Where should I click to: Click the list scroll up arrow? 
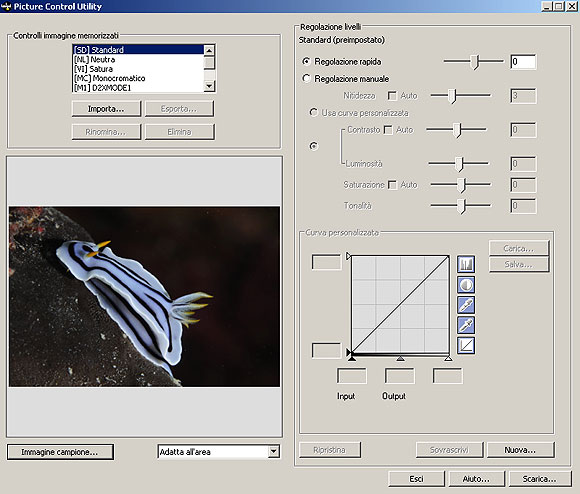[209, 50]
